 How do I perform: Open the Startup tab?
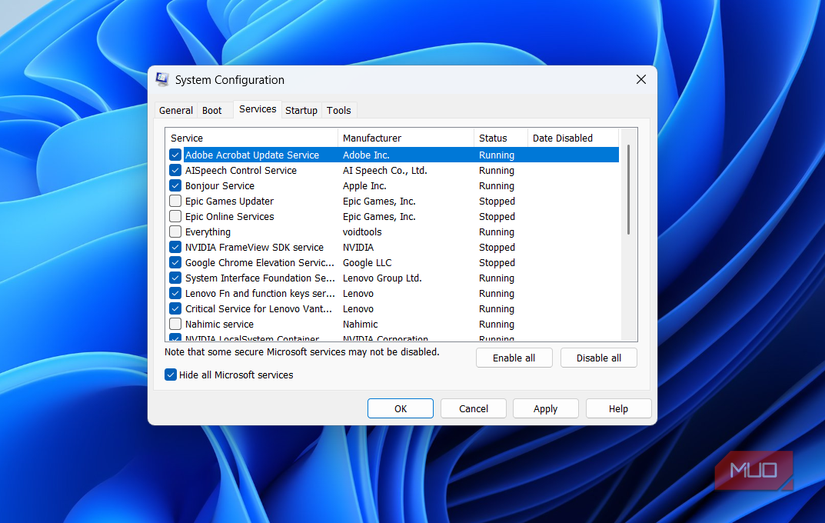[301, 110]
